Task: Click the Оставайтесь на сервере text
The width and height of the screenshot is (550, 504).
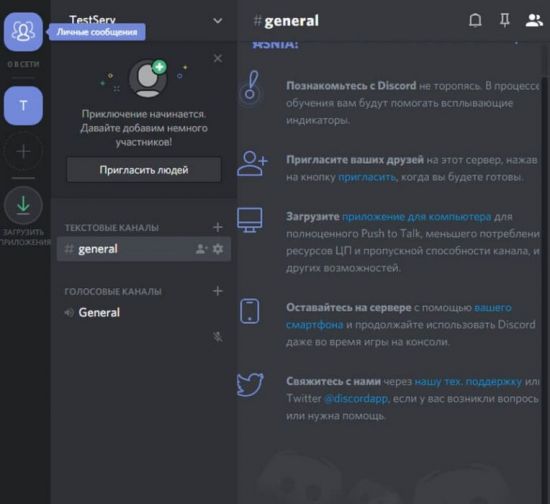Action: [x=349, y=308]
